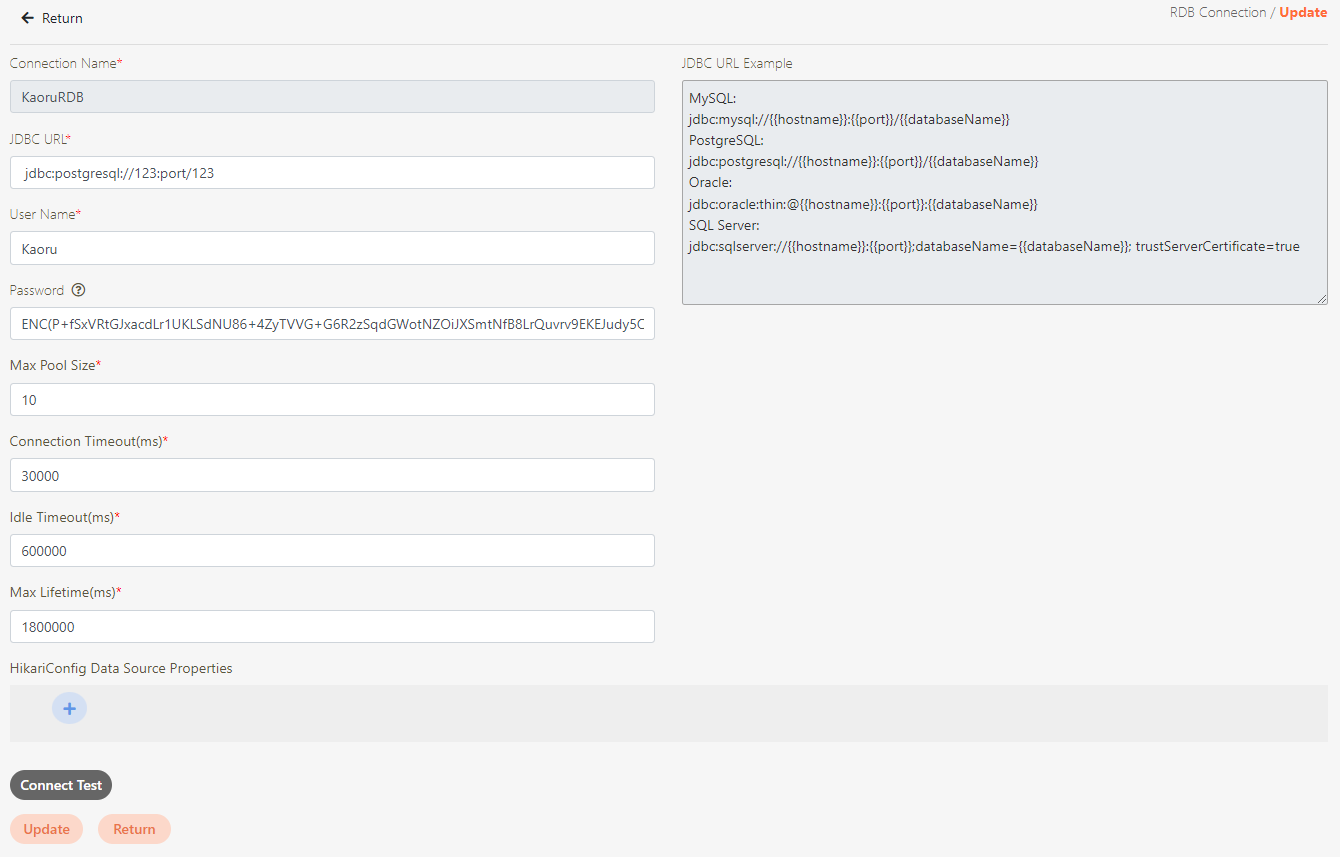This screenshot has height=857, width=1340.
Task: Click the Connection Name field KaoruRDB
Action: 332,97
